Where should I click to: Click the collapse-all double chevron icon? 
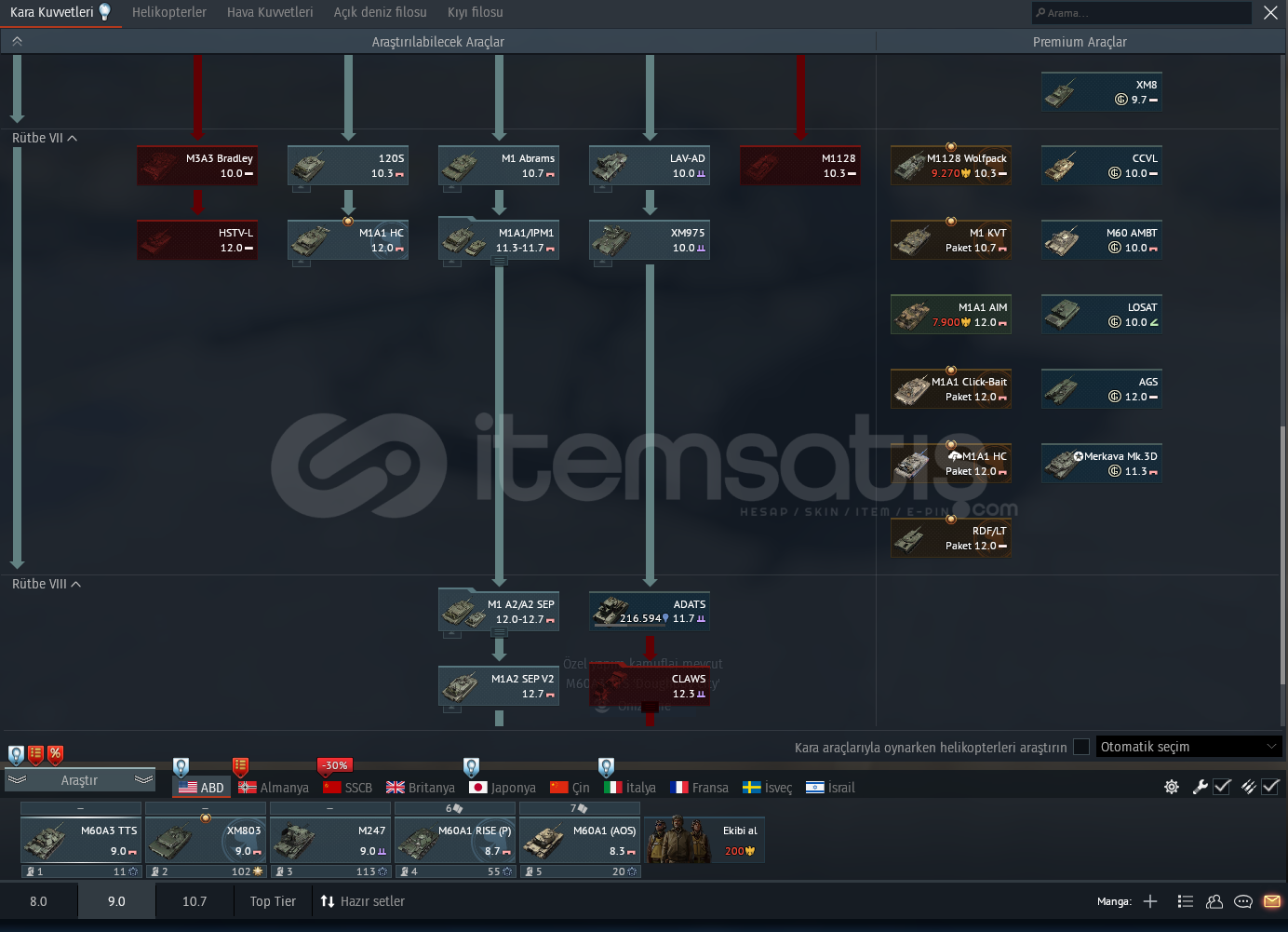point(17,42)
